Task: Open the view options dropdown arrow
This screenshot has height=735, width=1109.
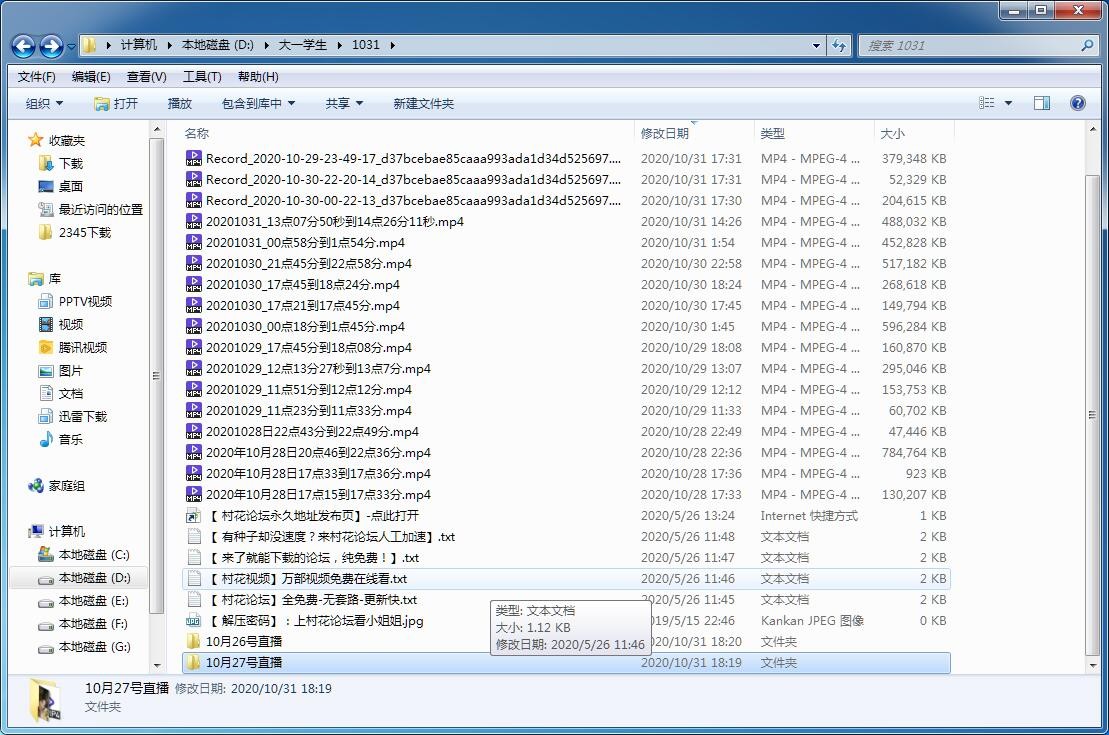Action: pyautogui.click(x=1008, y=103)
